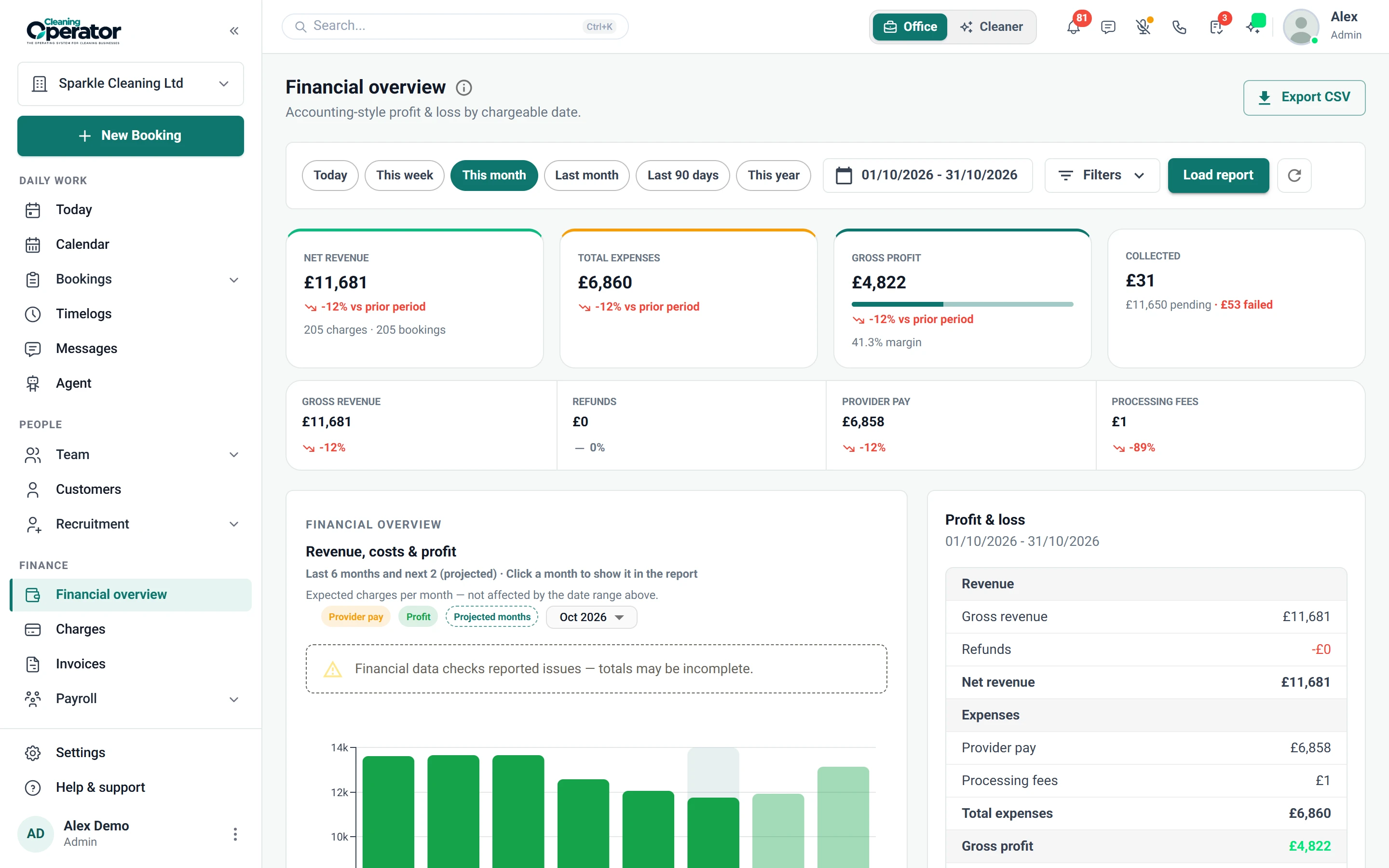Select the This week range
The width and height of the screenshot is (1389, 868).
point(404,175)
